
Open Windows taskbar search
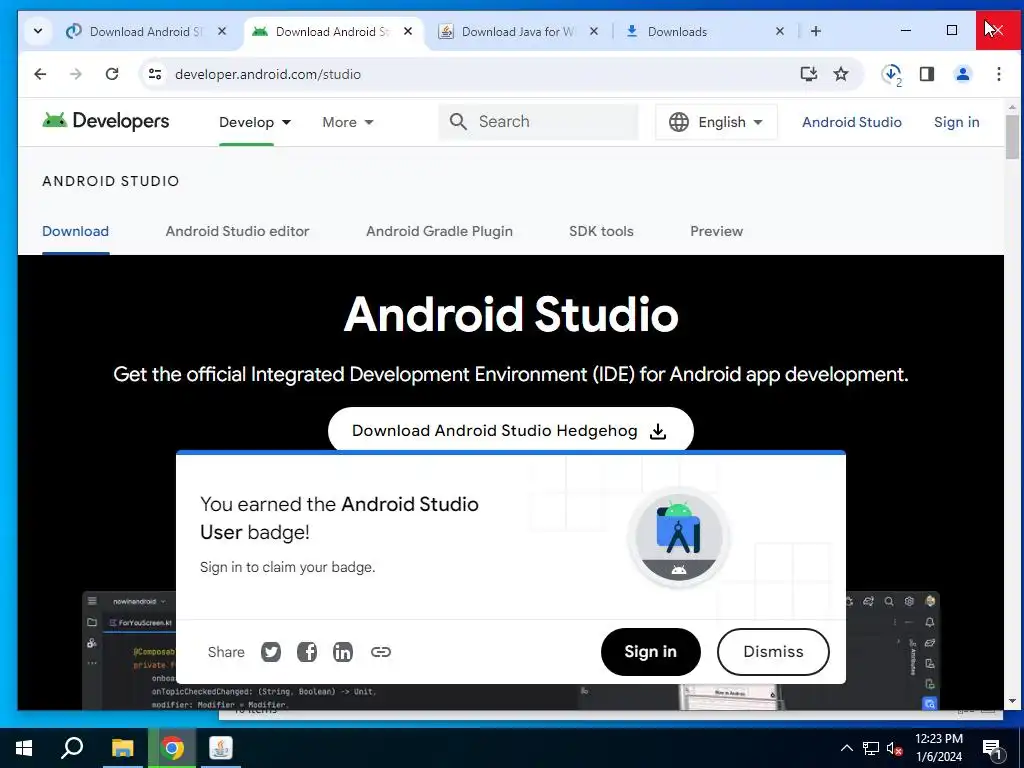(72, 748)
